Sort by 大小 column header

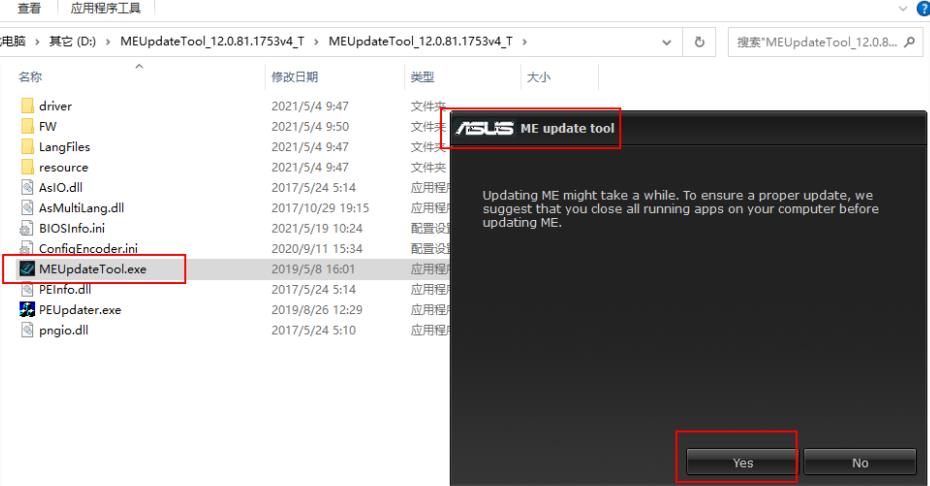[x=539, y=77]
